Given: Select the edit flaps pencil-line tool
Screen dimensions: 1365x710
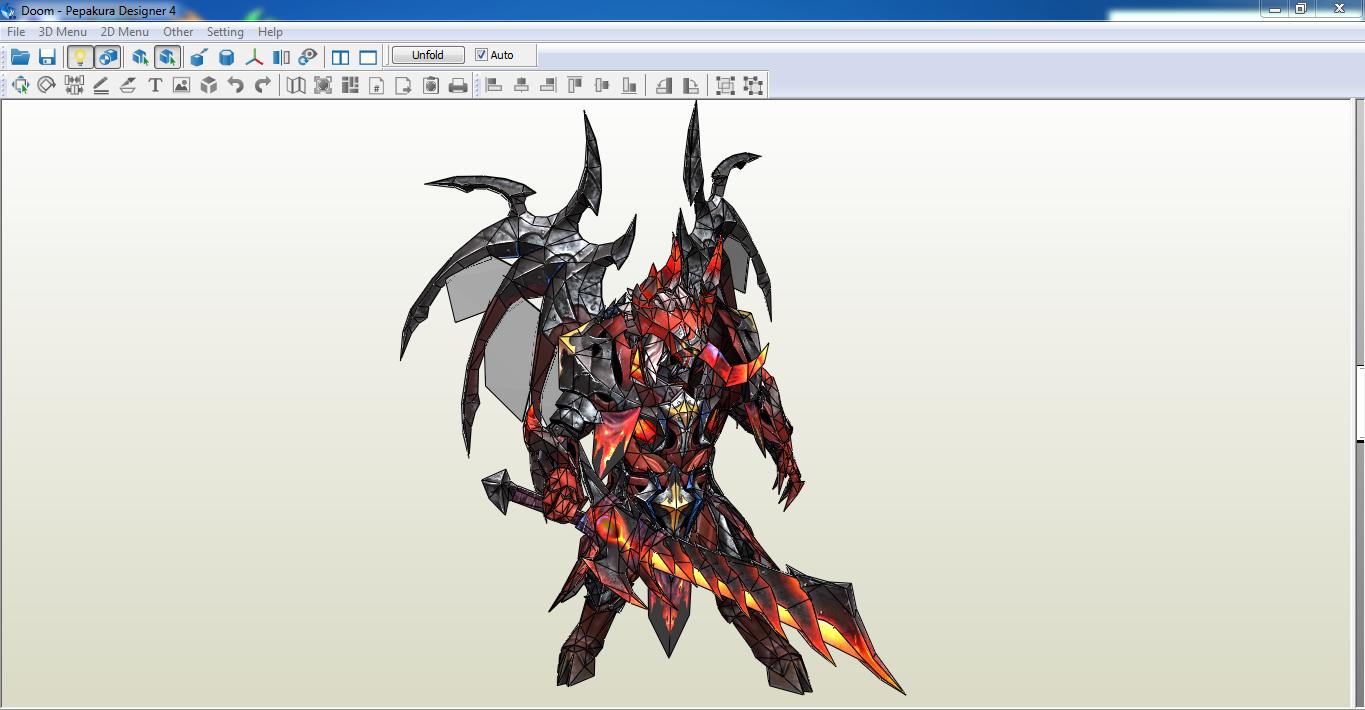Looking at the screenshot, I should [x=100, y=86].
